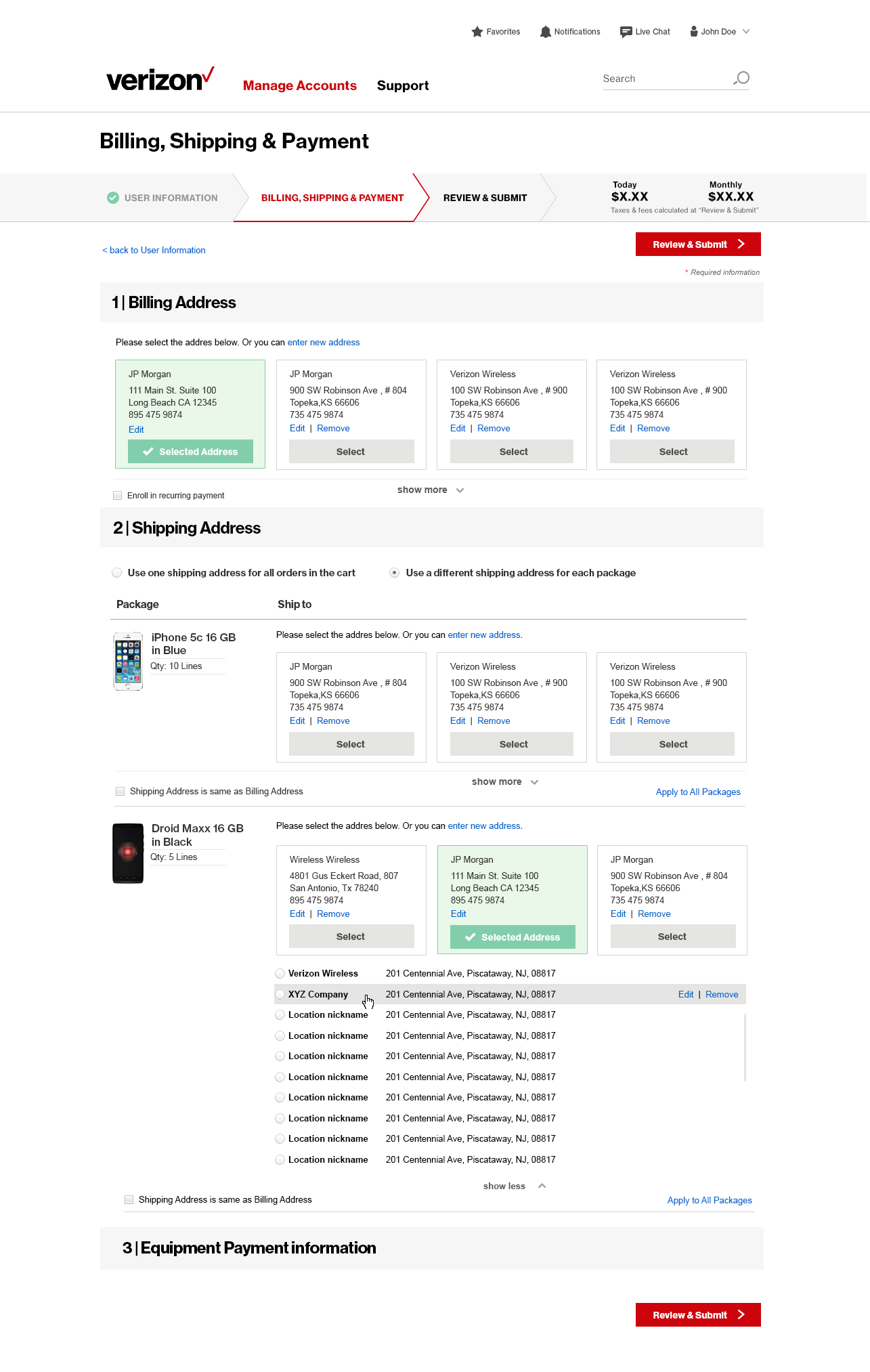Click the Billing Address section header
The height and width of the screenshot is (1372, 870).
[x=432, y=302]
